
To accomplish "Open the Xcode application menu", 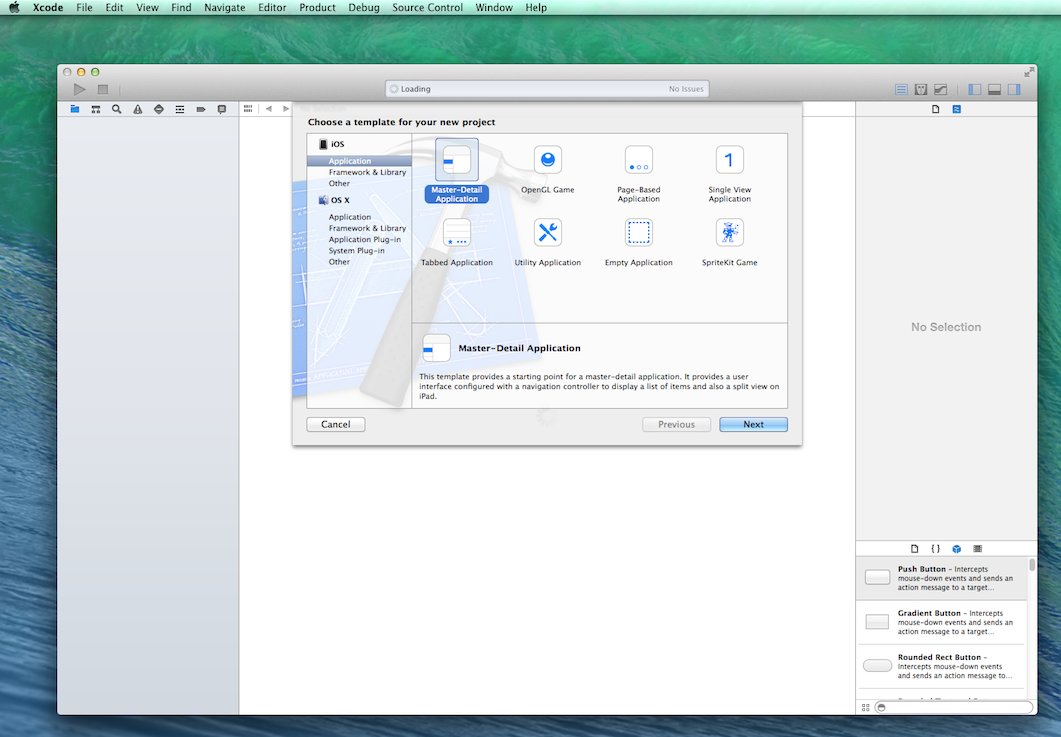I will [x=48, y=7].
